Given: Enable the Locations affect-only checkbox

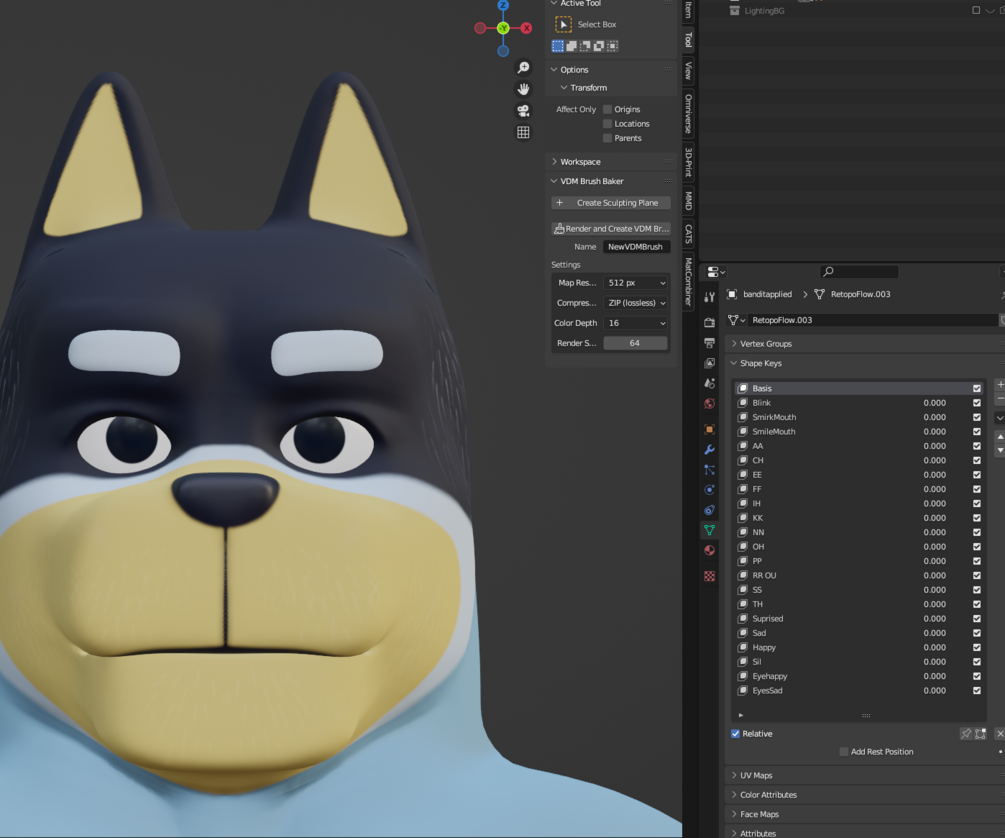Looking at the screenshot, I should tap(608, 124).
